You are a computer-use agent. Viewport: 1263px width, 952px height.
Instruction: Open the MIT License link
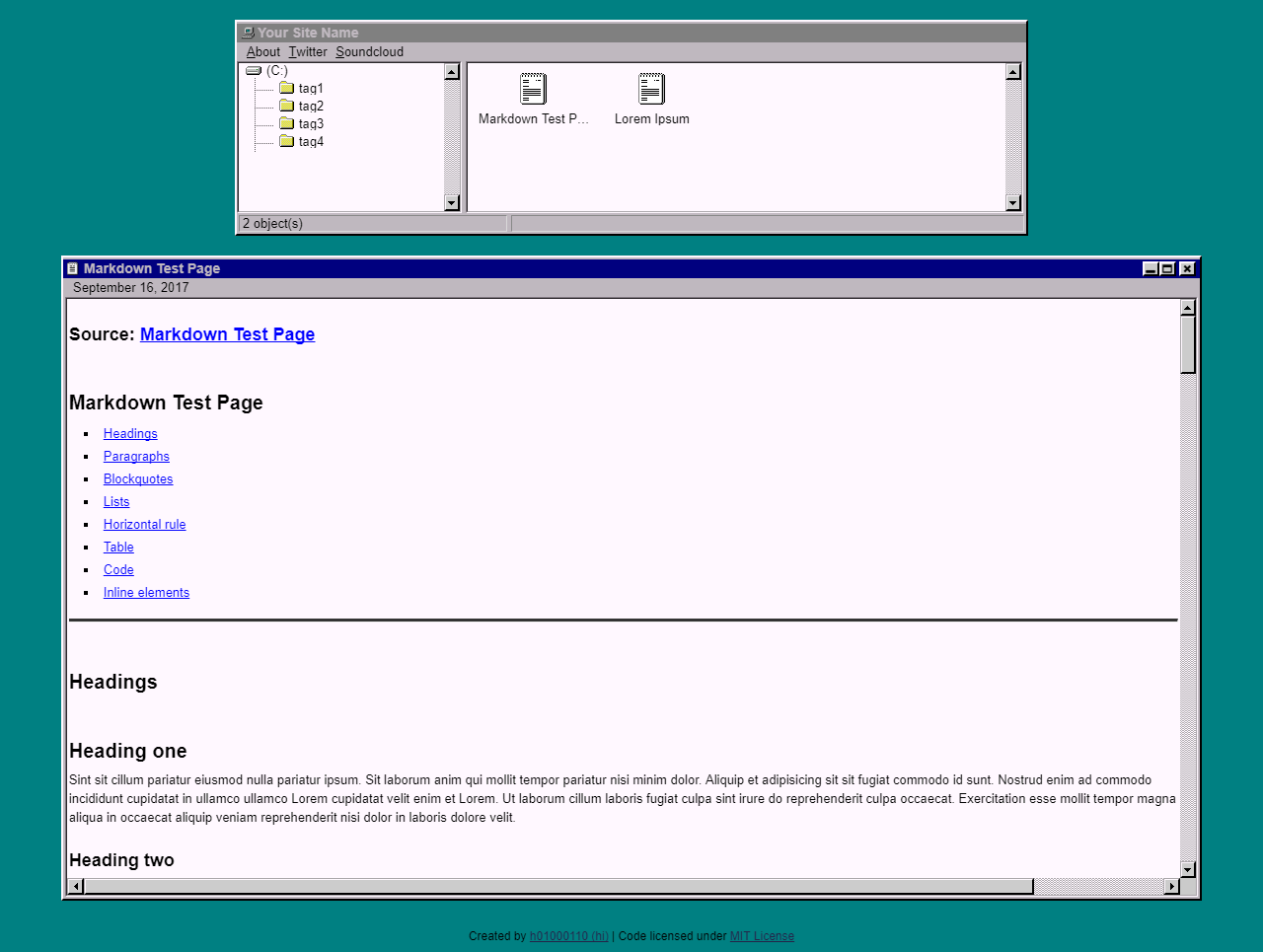762,936
